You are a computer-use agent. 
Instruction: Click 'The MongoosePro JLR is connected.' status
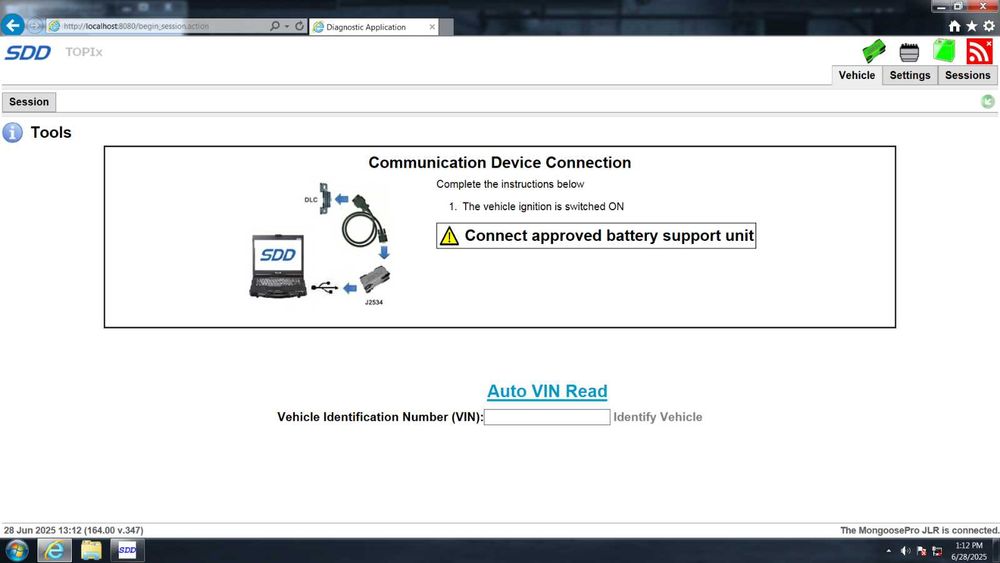coord(920,530)
